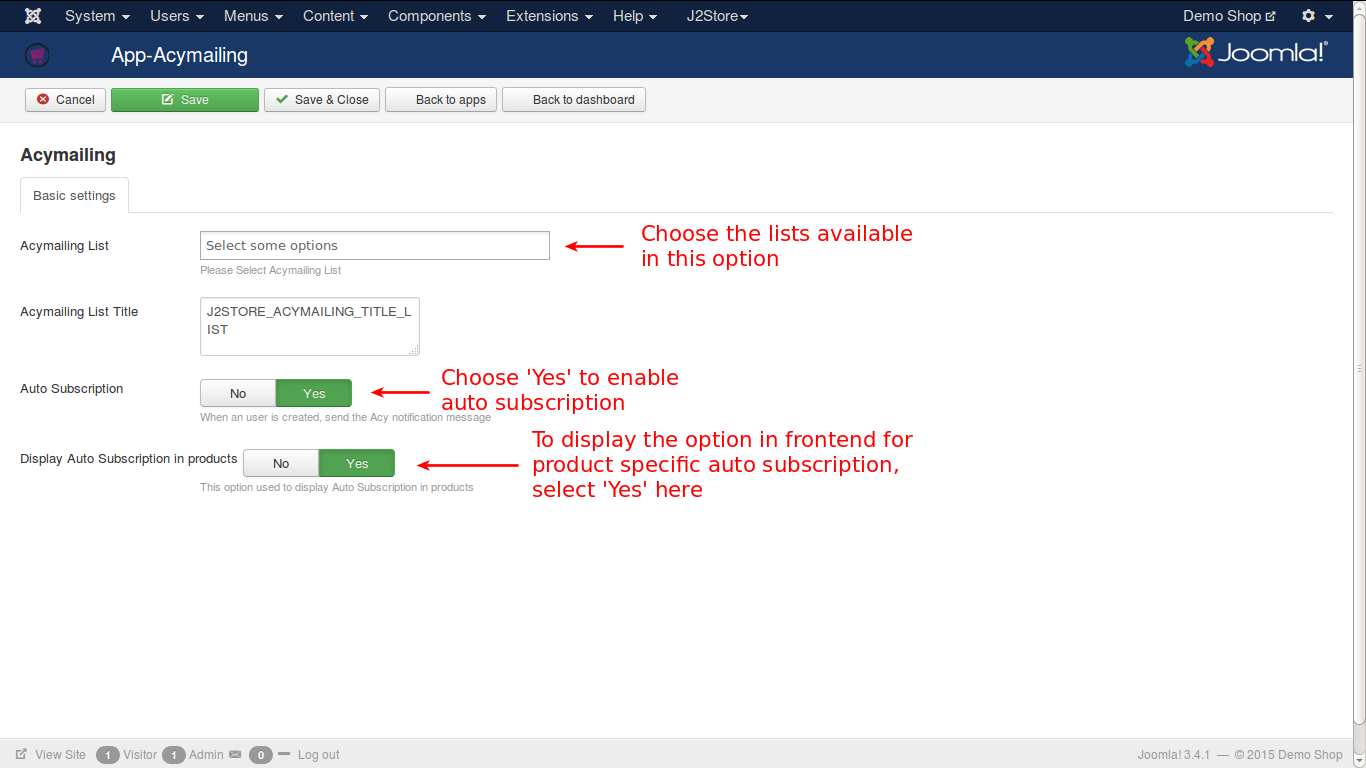Image resolution: width=1366 pixels, height=768 pixels.
Task: Set Display Auto Subscription in products to Yes
Action: click(357, 463)
